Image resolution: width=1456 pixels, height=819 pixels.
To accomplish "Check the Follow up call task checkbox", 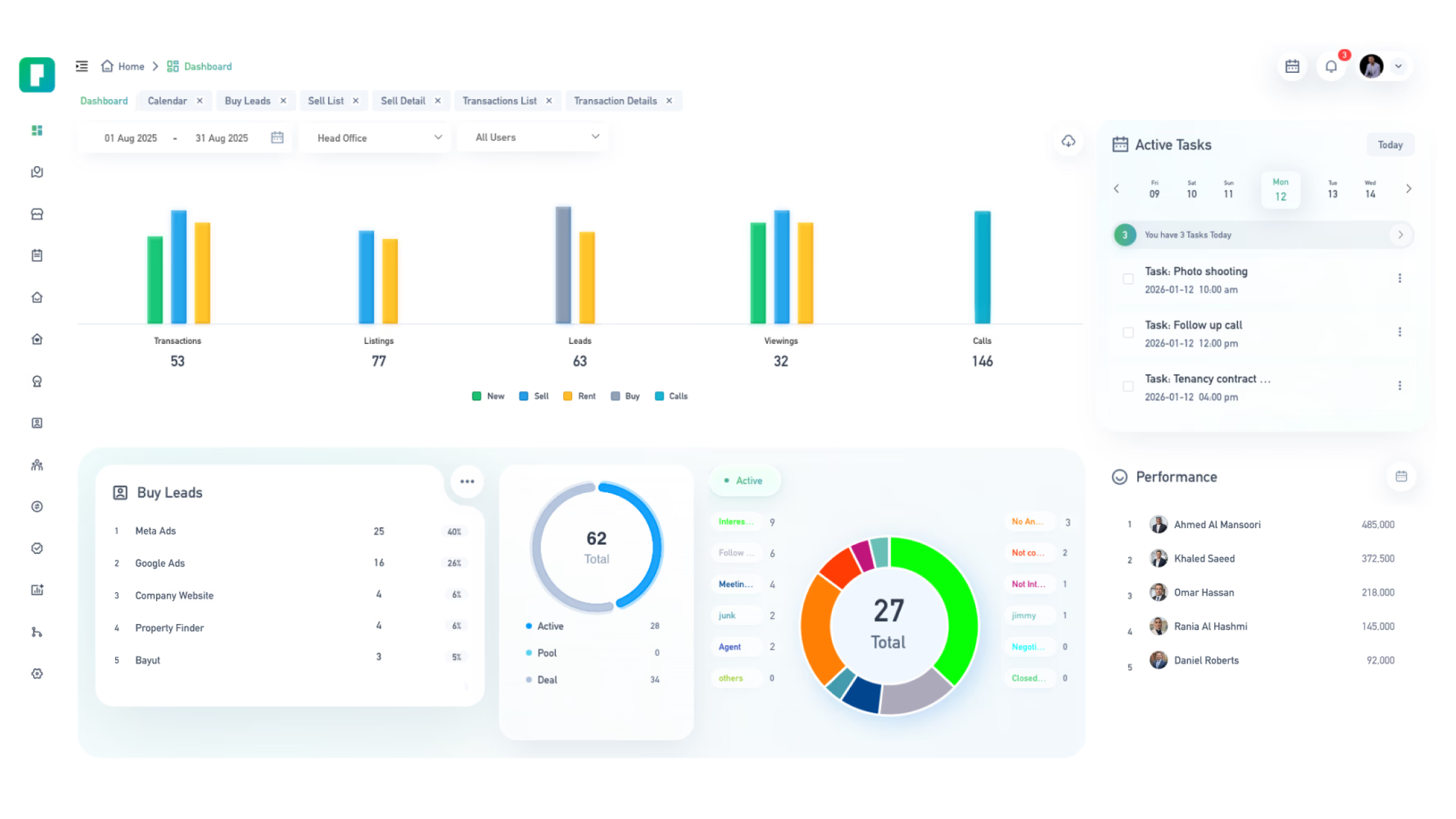I will click(x=1128, y=332).
